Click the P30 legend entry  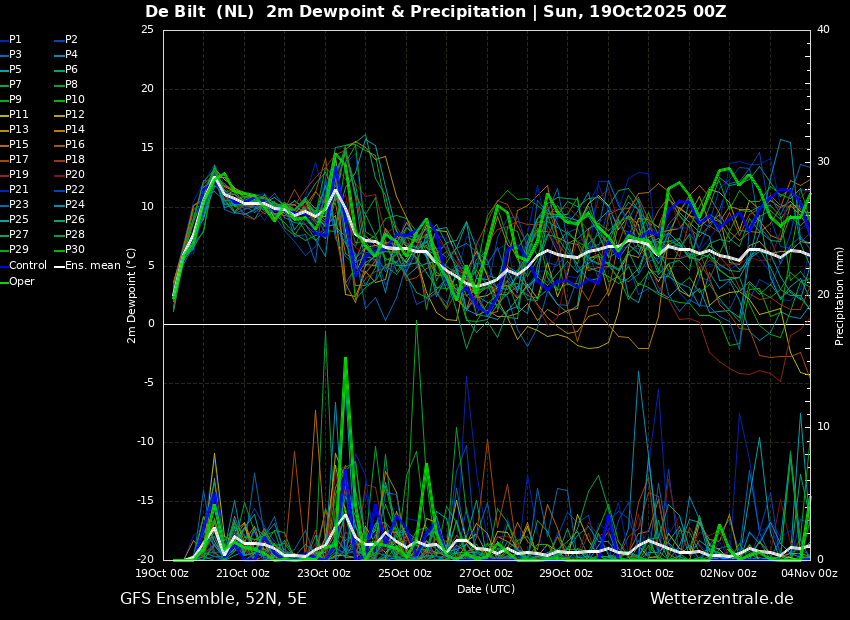point(69,250)
